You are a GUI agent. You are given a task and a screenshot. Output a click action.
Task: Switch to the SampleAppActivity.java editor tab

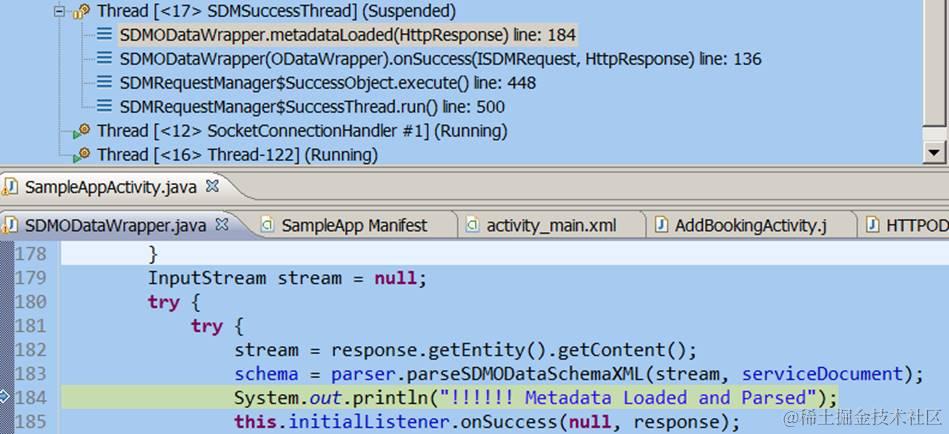point(111,187)
